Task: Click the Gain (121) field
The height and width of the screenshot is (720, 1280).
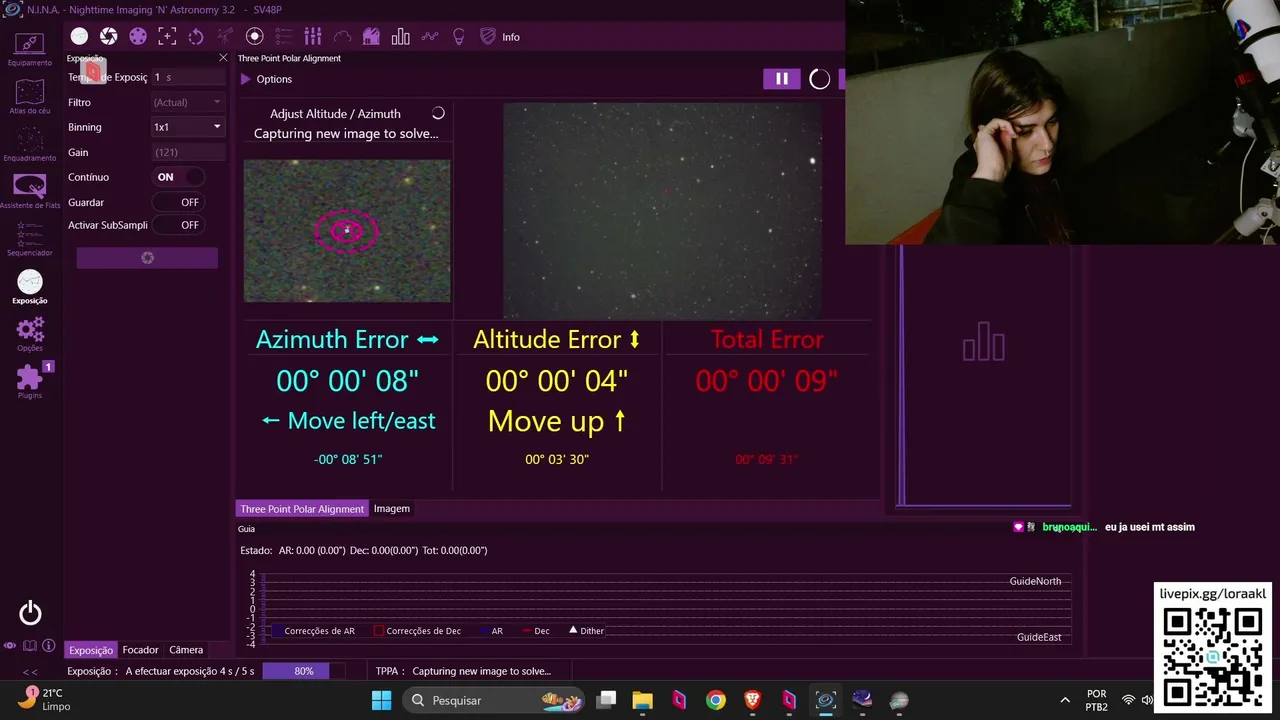Action: click(x=188, y=152)
